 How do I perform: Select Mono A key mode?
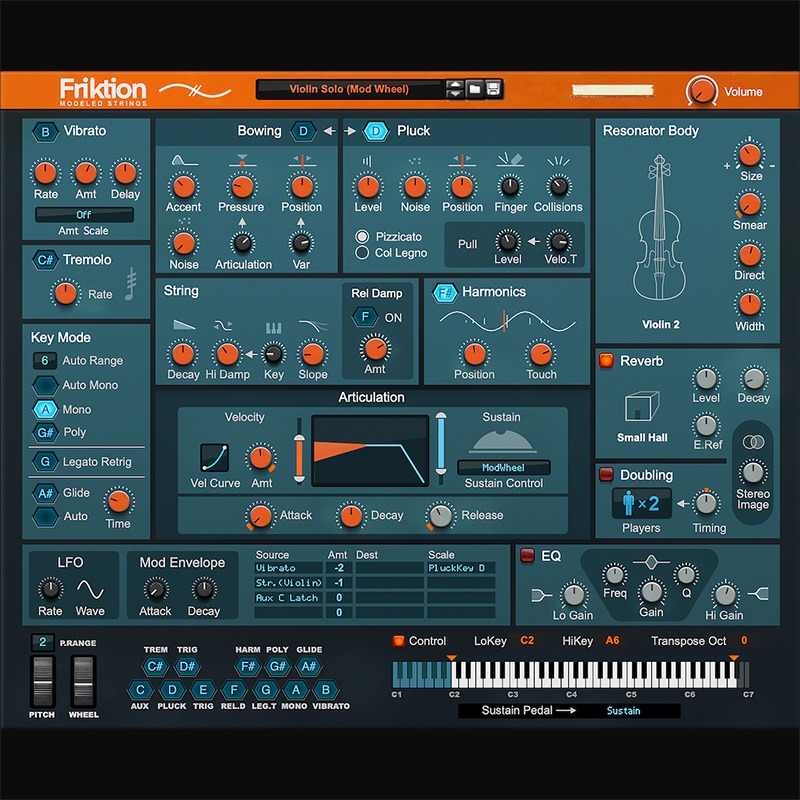[x=45, y=409]
